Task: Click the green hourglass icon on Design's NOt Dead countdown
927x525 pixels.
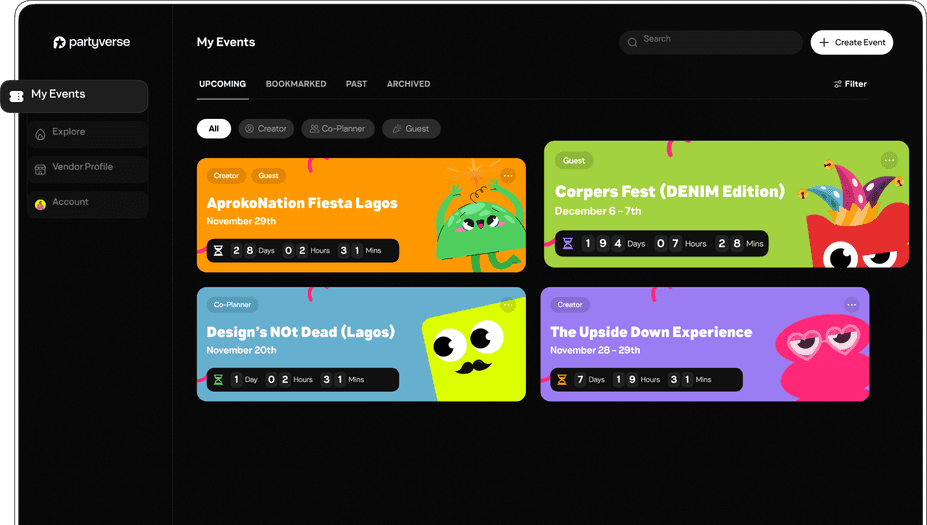Action: [218, 380]
